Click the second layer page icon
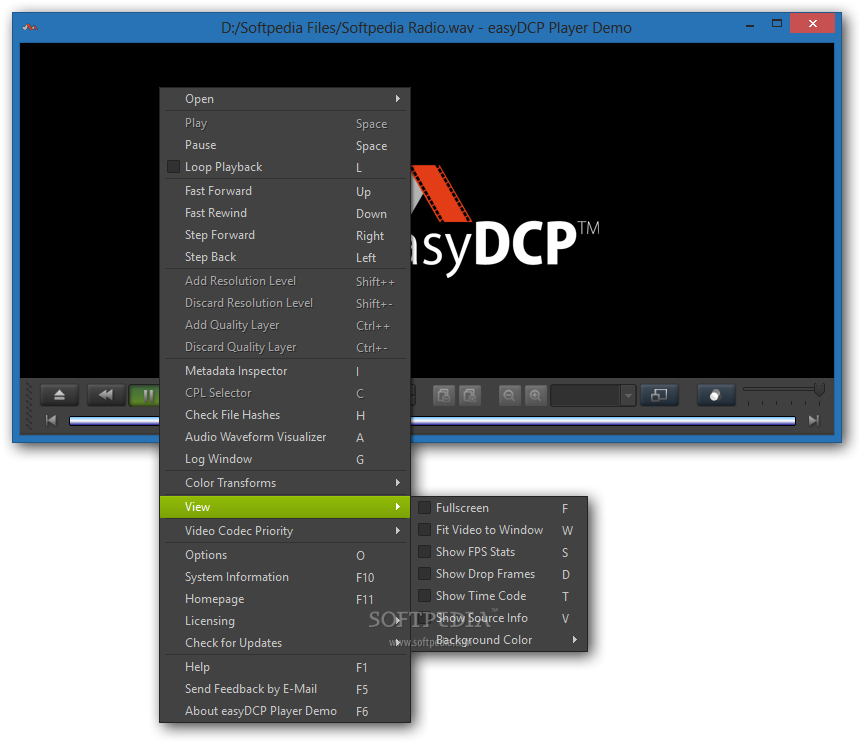Viewport: 862px width, 743px height. 470,395
